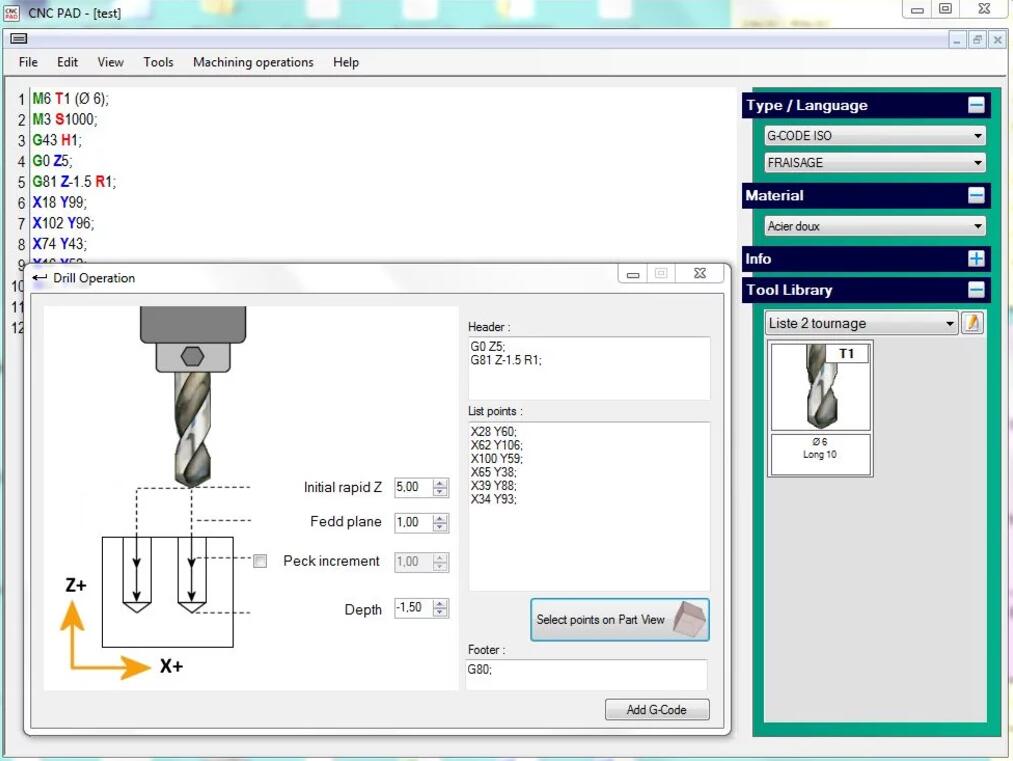The height and width of the screenshot is (761, 1013).
Task: Restore the inner test document window
Action: 977,40
